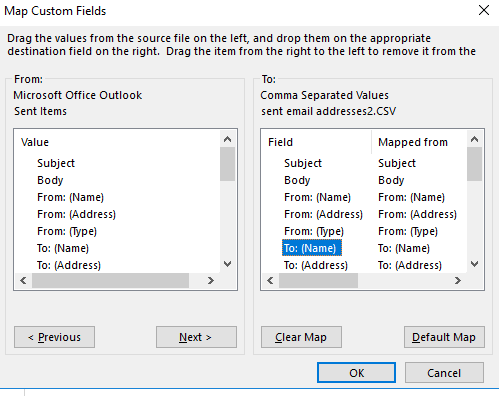Click the Previous button
The width and height of the screenshot is (499, 396).
(x=54, y=337)
